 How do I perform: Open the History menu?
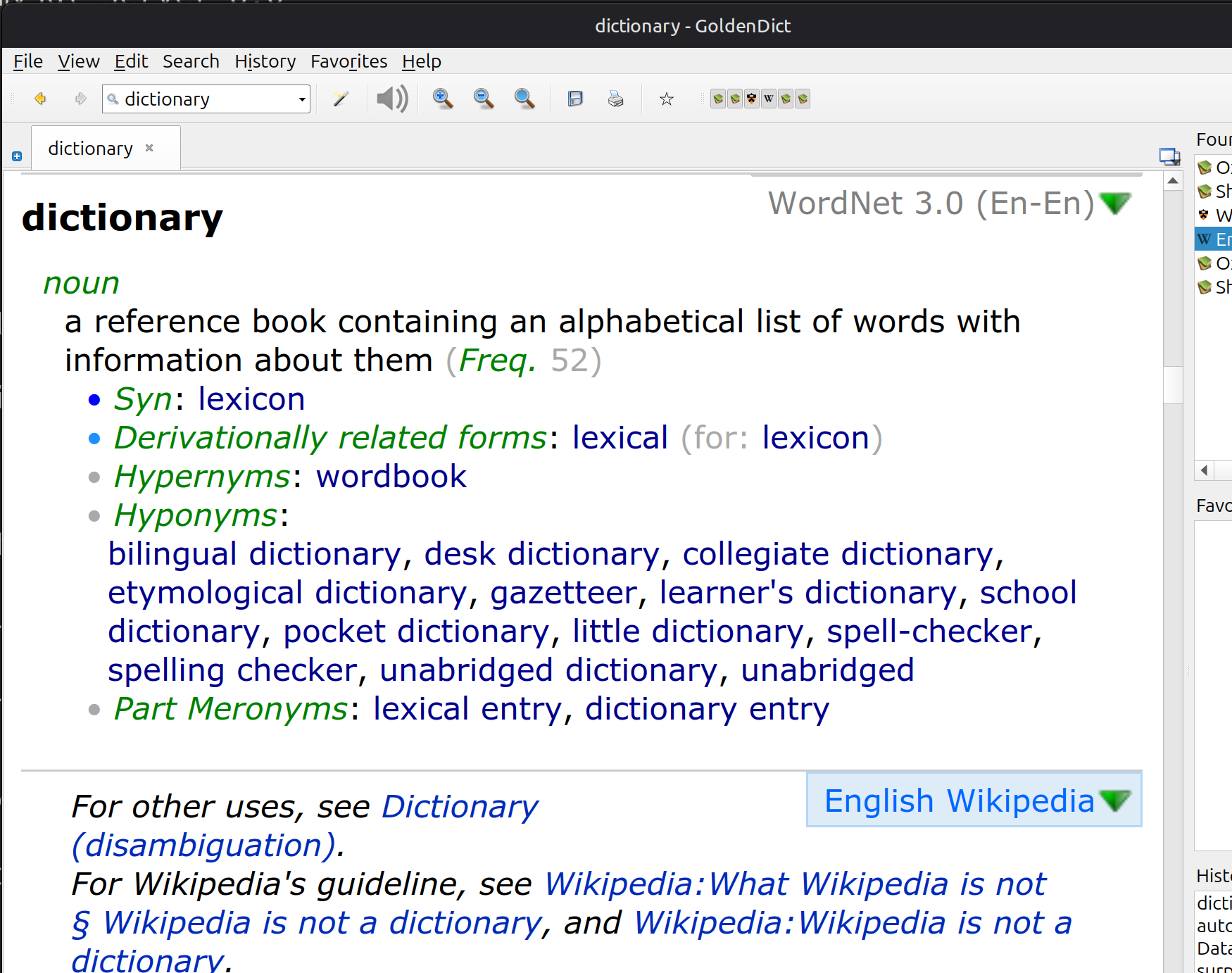(265, 61)
